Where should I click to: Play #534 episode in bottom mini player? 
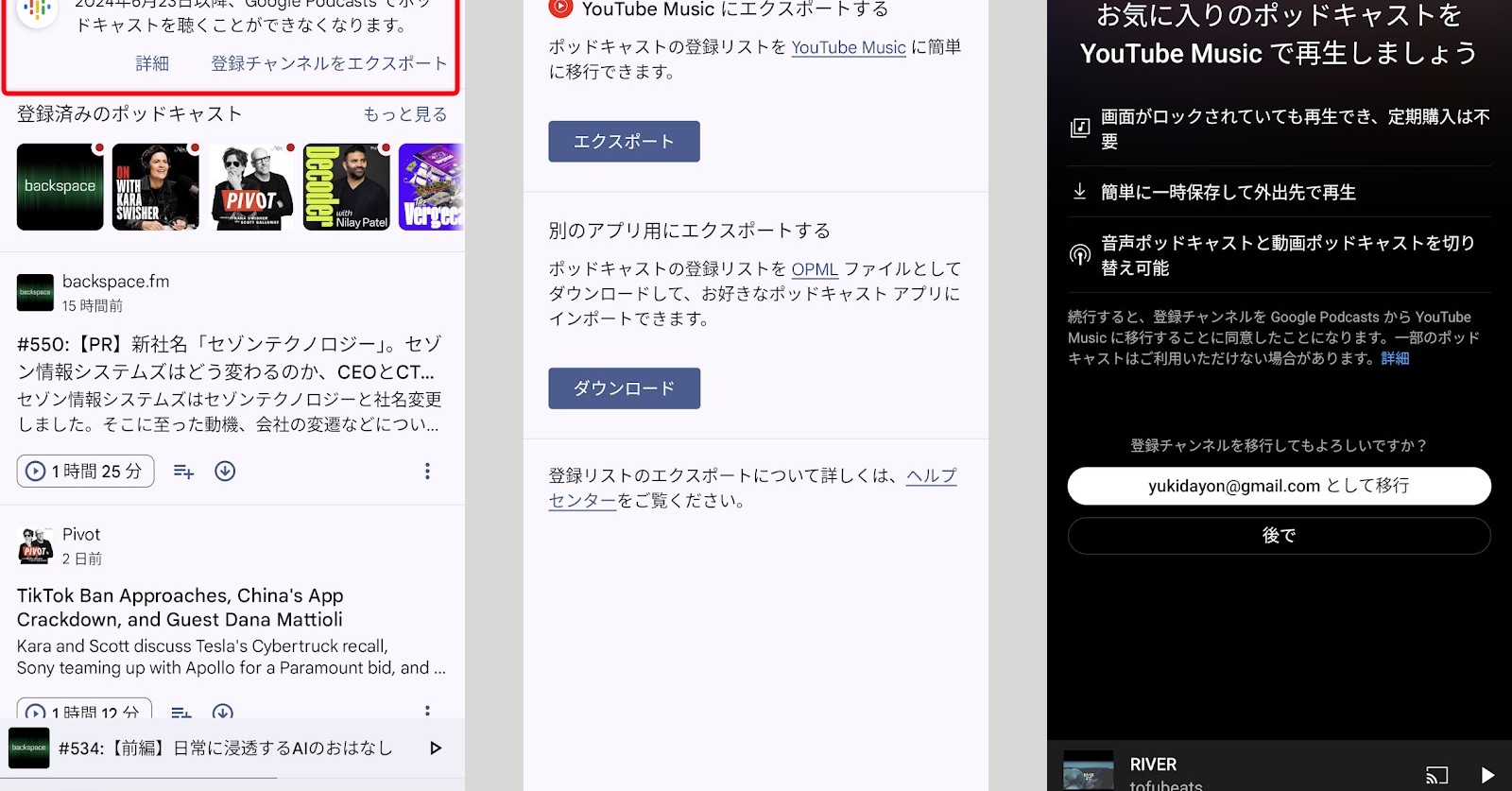click(x=436, y=748)
